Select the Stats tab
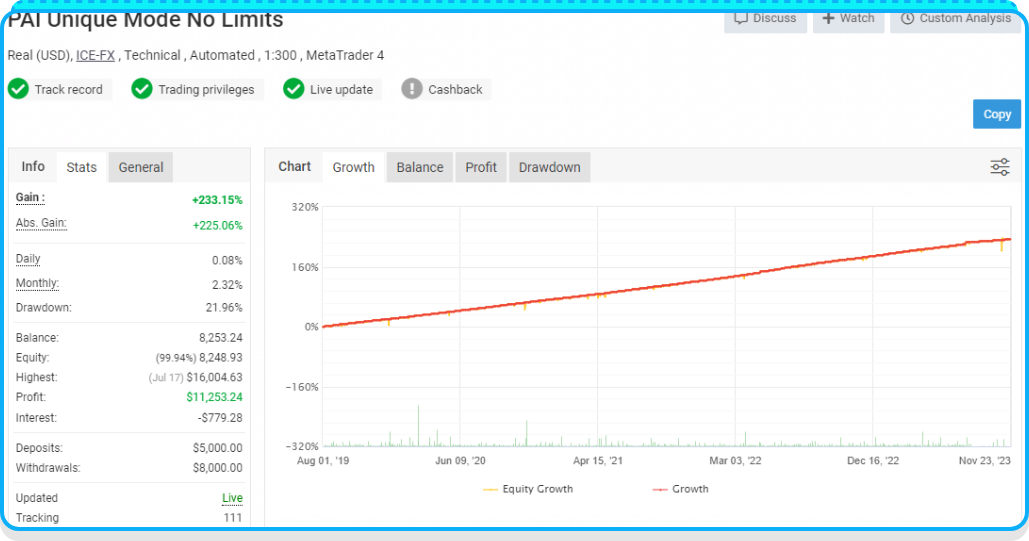 point(81,167)
